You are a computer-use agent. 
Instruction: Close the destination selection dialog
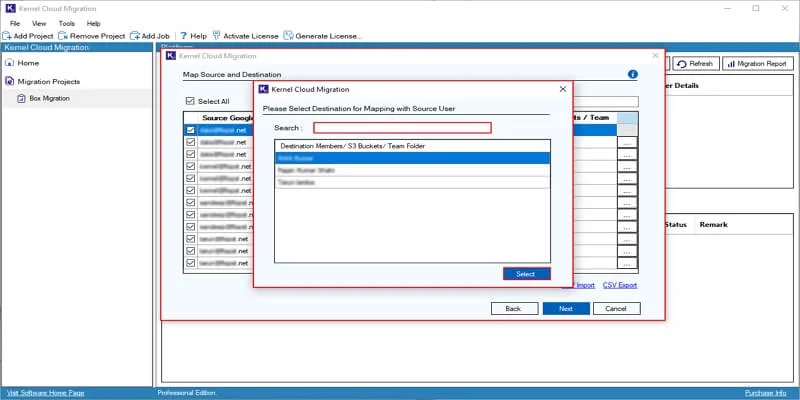563,89
